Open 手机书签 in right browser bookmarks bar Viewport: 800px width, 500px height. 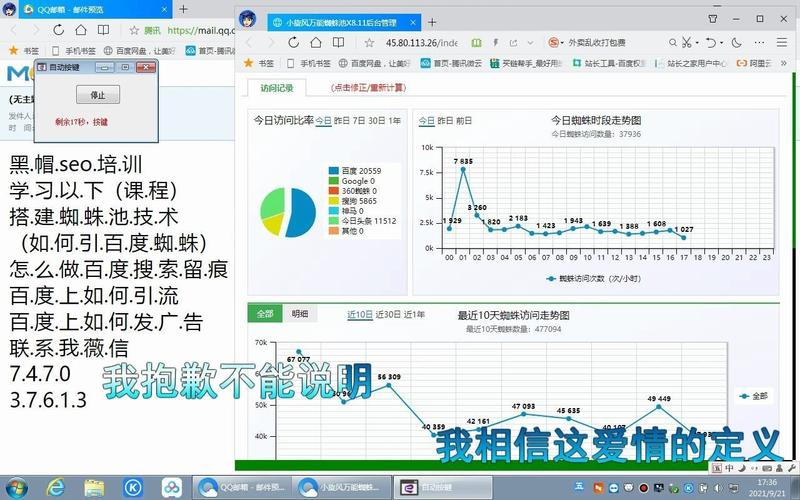[310, 63]
